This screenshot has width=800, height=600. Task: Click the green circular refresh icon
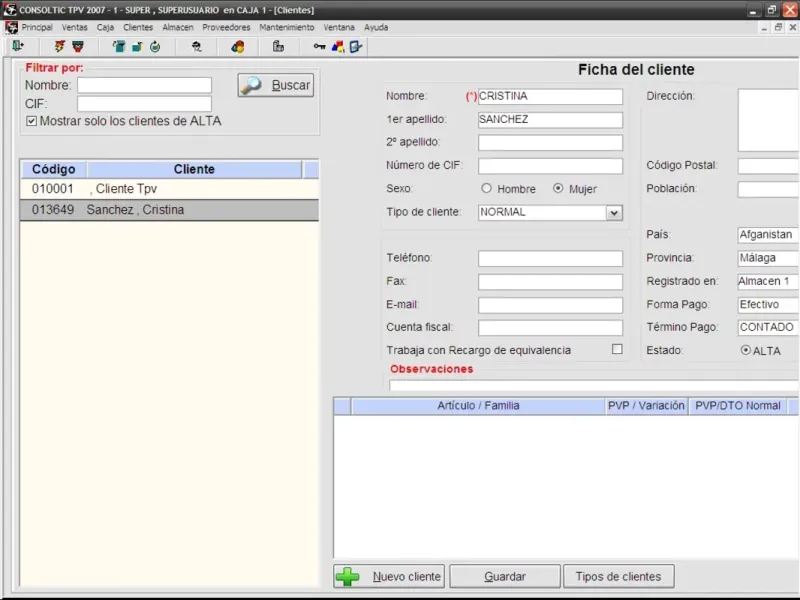[x=155, y=46]
